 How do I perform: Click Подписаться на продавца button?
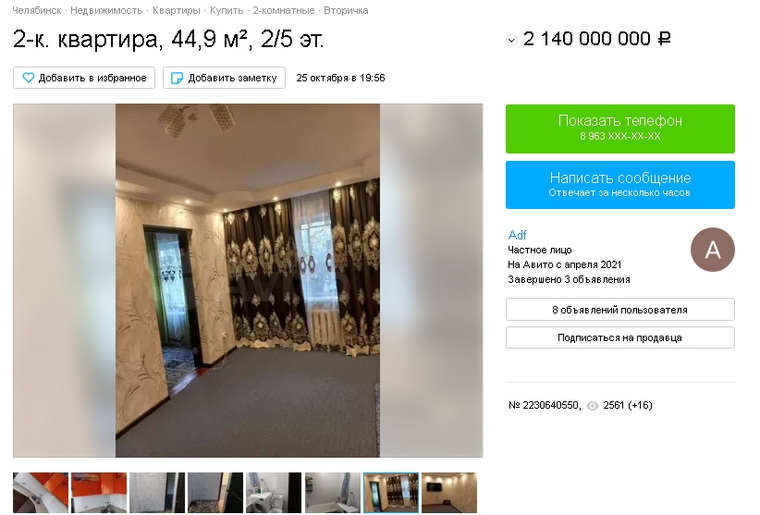(620, 338)
